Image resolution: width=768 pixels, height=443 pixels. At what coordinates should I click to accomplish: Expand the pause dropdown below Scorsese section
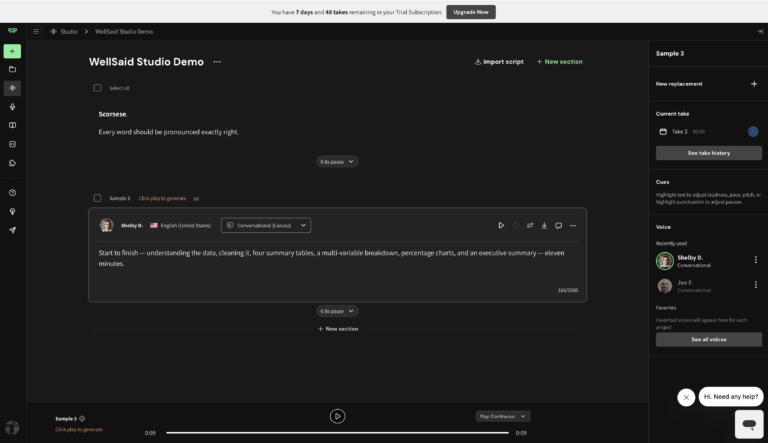point(337,162)
